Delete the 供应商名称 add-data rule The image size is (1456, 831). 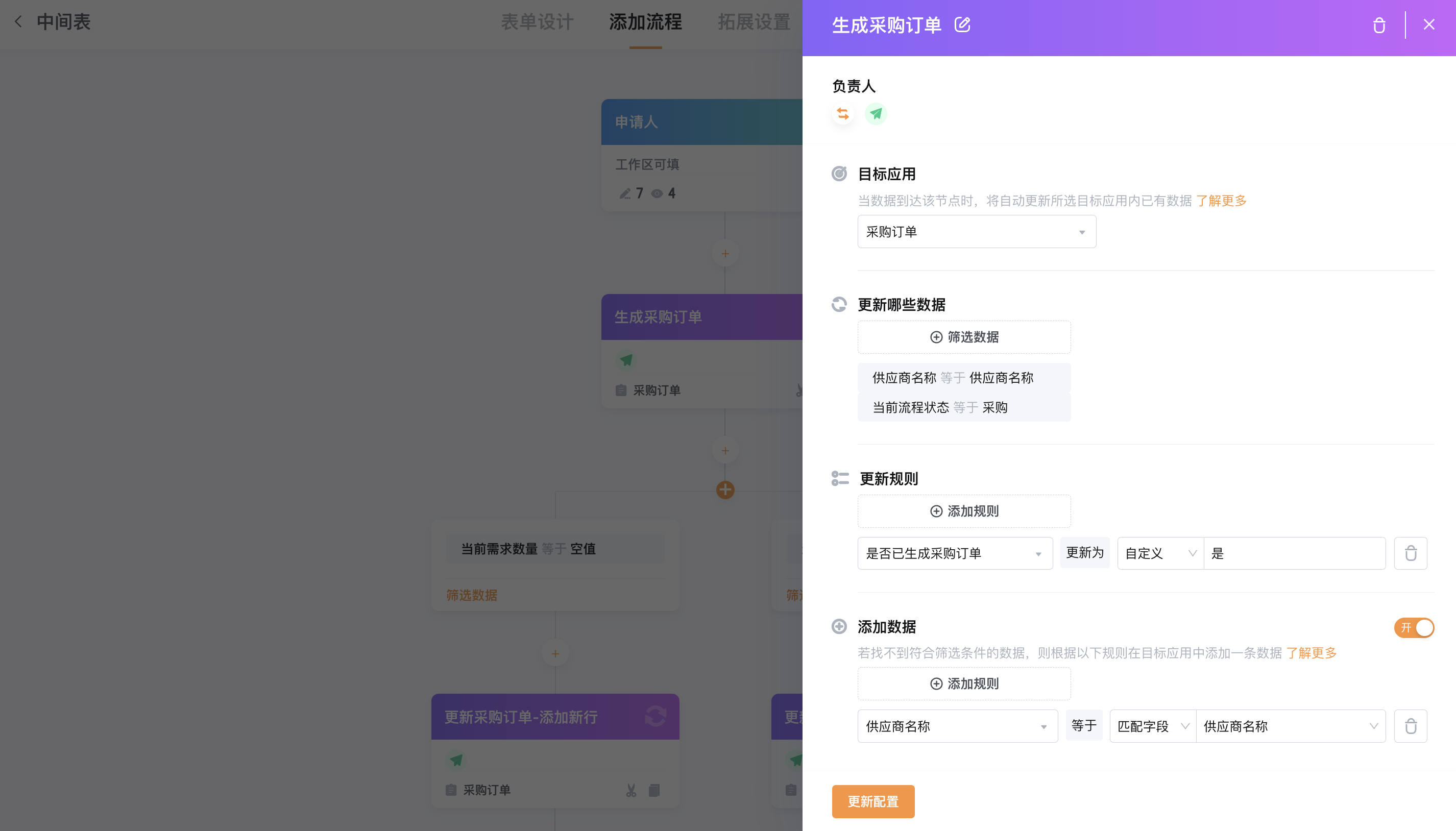click(x=1411, y=725)
